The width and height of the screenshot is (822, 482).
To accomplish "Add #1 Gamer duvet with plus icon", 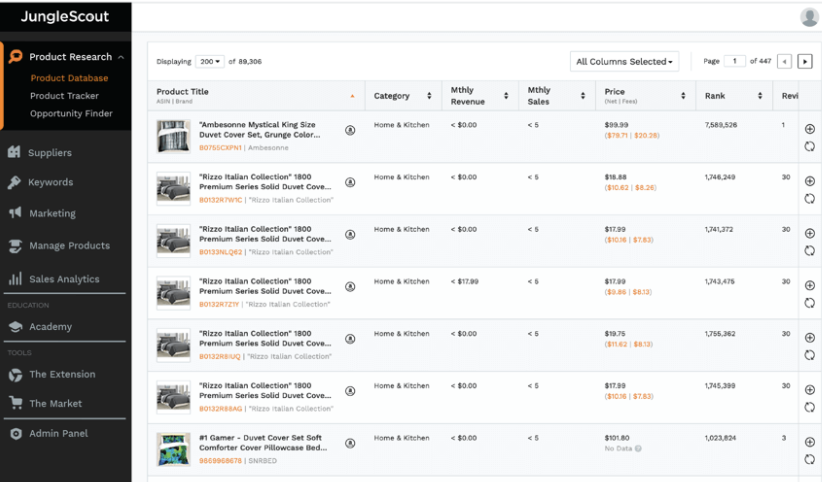I will click(809, 442).
